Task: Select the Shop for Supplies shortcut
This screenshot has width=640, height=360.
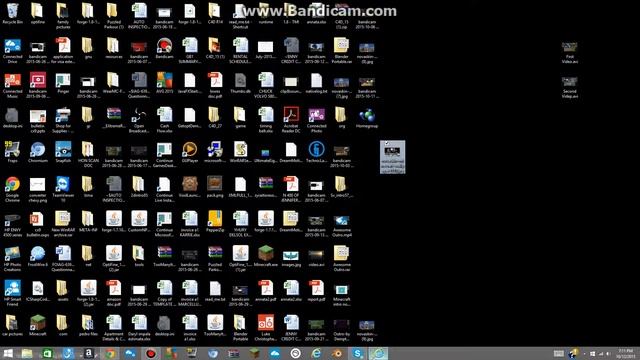Action: (x=63, y=120)
